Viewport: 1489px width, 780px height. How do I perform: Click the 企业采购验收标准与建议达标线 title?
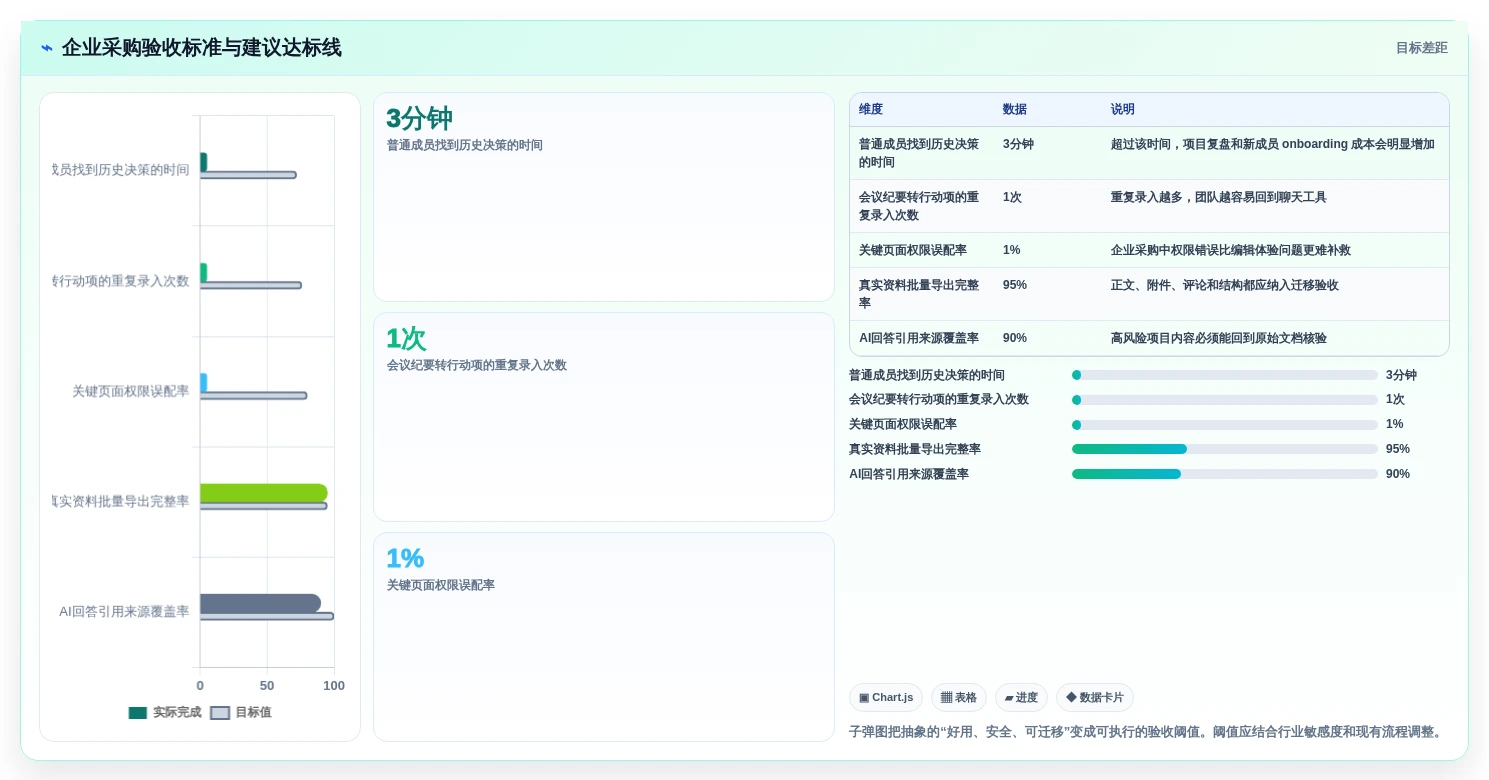click(x=202, y=48)
